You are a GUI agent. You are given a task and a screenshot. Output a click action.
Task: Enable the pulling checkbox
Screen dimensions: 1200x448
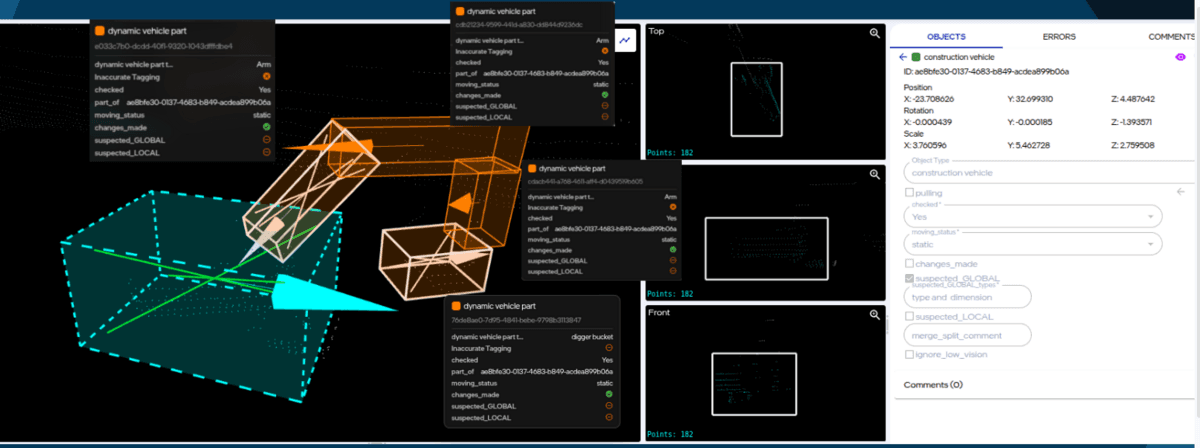[908, 192]
